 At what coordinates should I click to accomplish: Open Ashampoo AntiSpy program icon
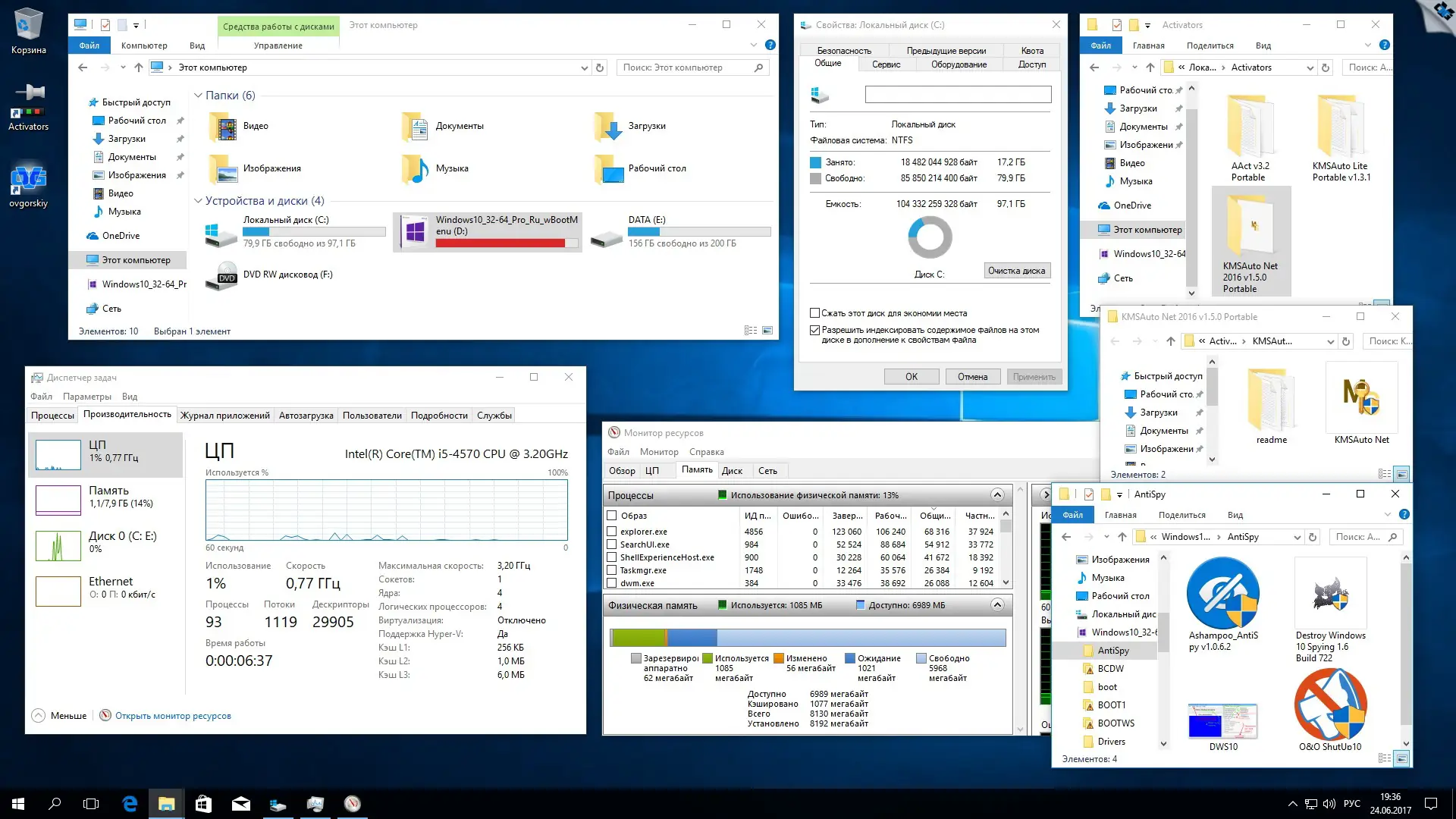point(1222,594)
